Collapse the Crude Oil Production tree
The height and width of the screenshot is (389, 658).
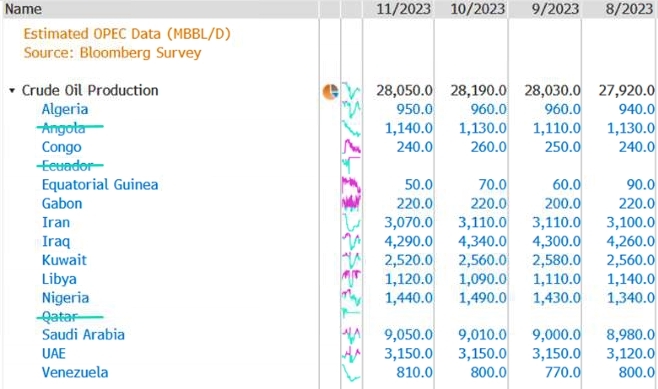(x=12, y=91)
